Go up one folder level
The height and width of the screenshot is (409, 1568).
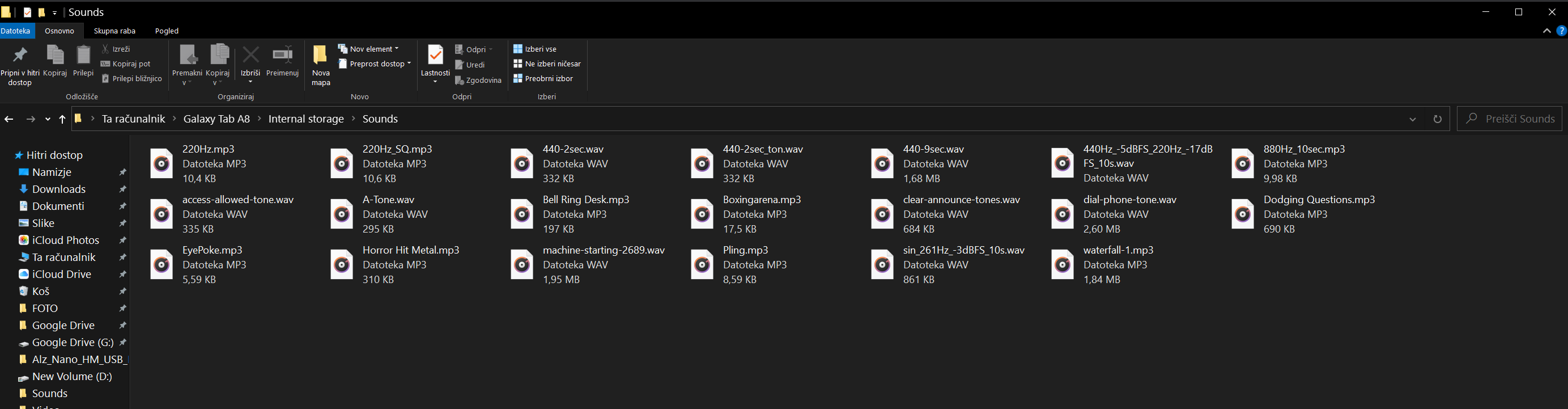point(62,120)
